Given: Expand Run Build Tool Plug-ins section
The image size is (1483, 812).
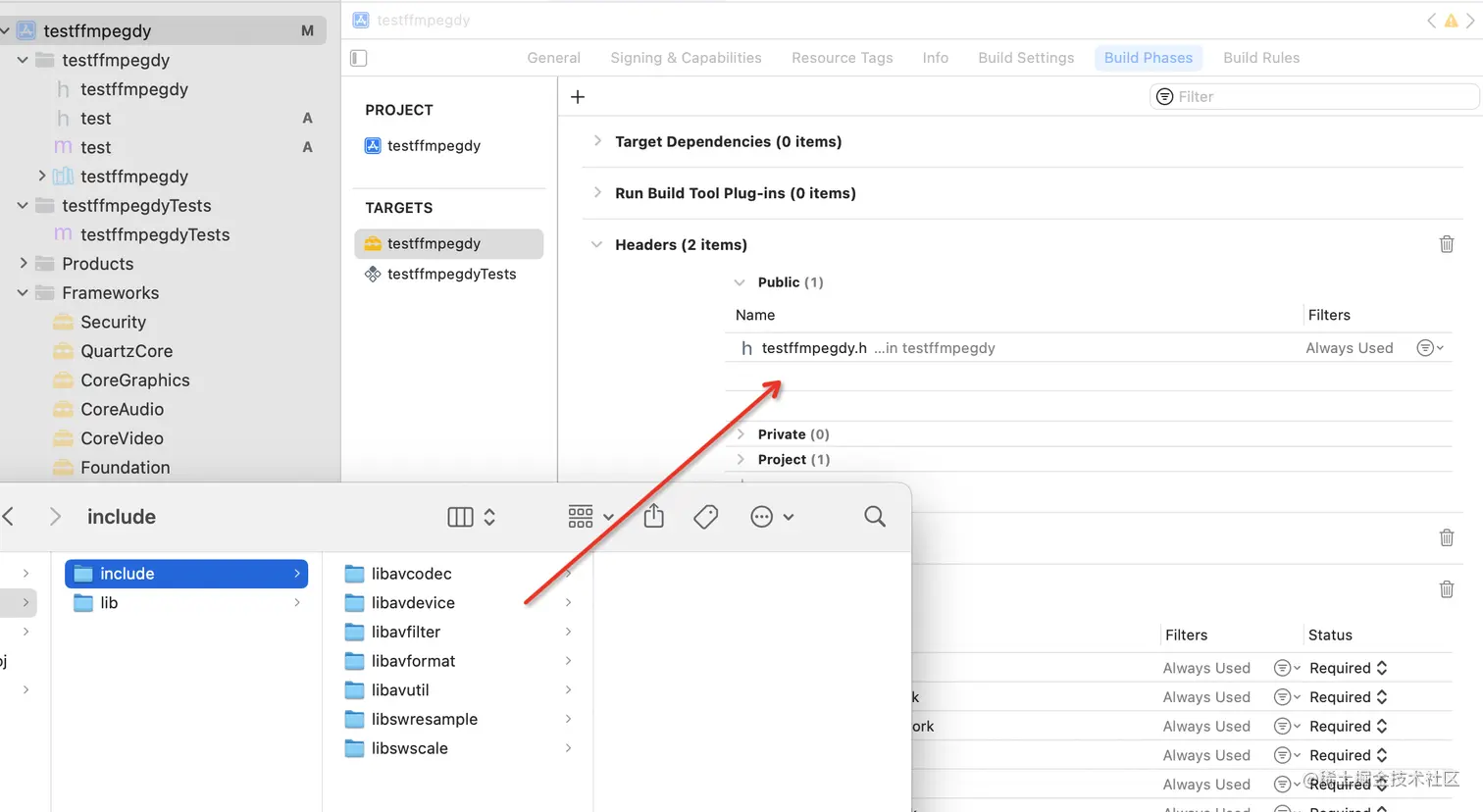Looking at the screenshot, I should (597, 193).
